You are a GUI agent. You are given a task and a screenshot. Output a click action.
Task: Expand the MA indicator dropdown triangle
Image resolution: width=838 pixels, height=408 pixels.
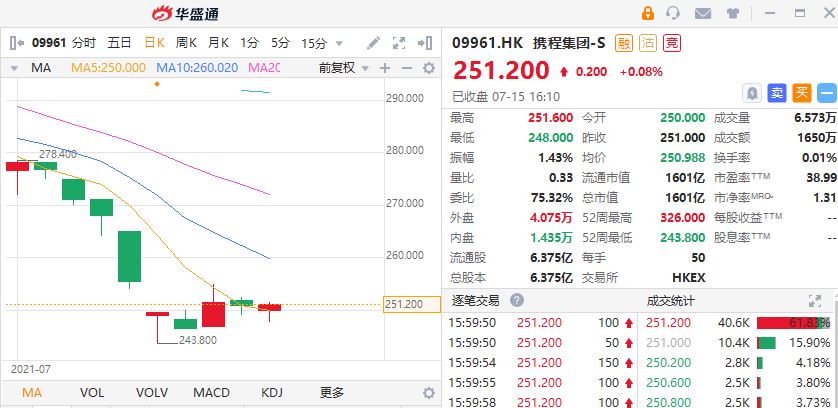click(x=14, y=68)
